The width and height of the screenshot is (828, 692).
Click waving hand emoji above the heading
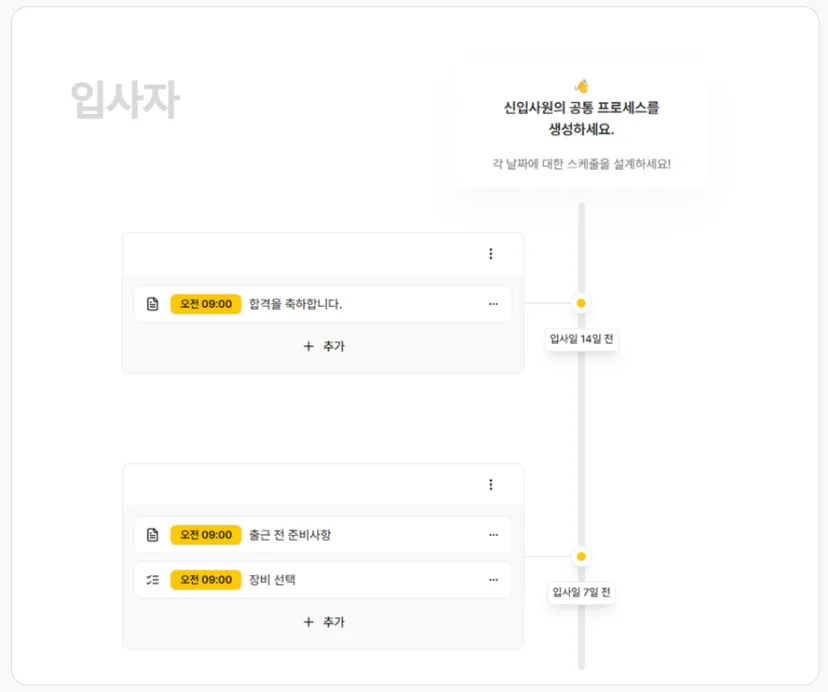point(581,86)
